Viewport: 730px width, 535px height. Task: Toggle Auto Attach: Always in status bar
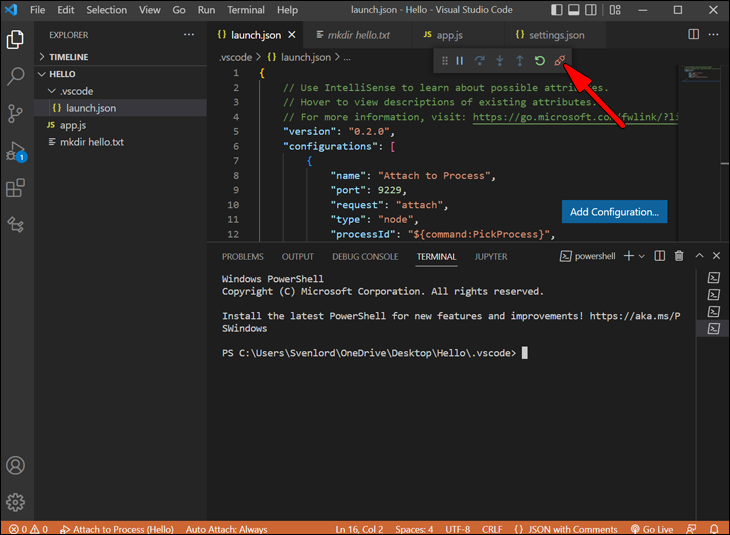226,528
